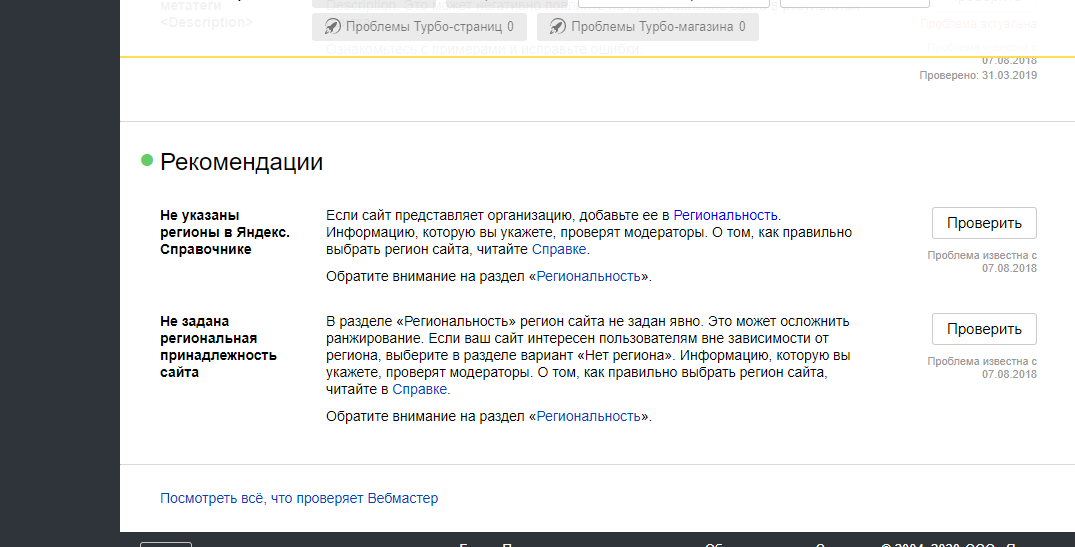The width and height of the screenshot is (1075, 547).
Task: Open the Проблемы Турбо-страниц 0 filter
Action: (419, 27)
